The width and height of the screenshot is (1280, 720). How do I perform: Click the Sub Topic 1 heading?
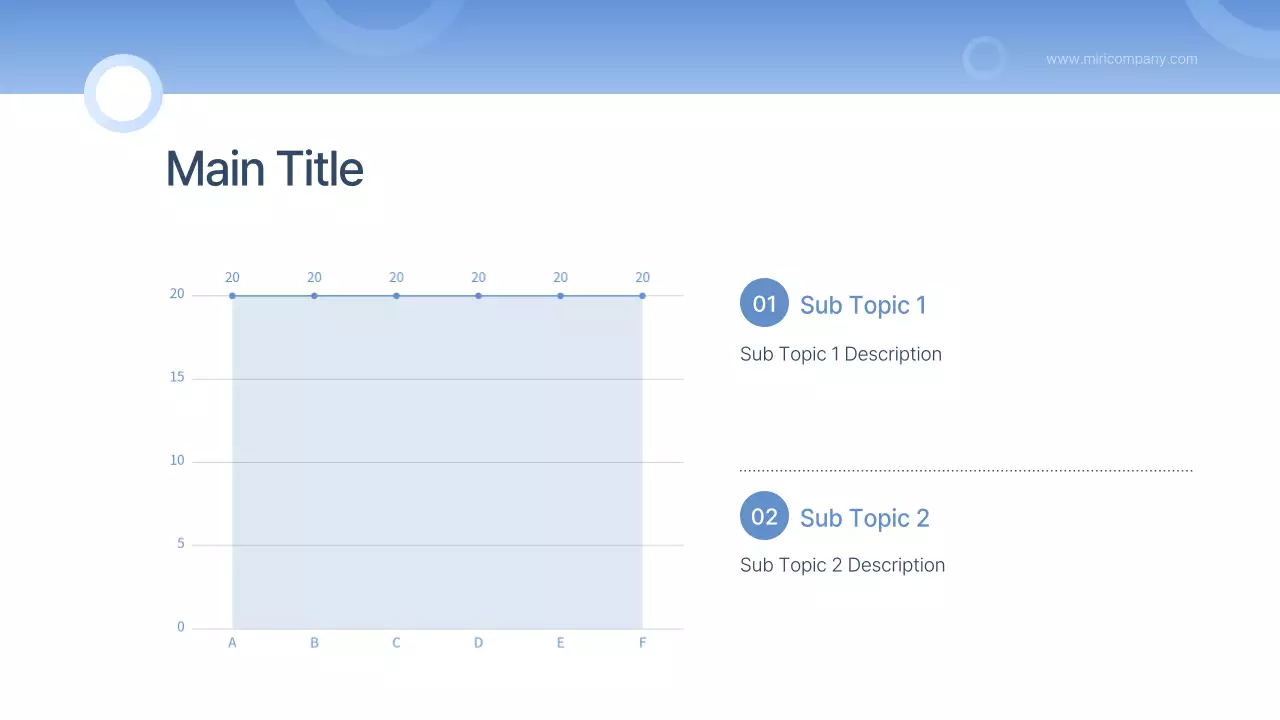click(x=863, y=305)
